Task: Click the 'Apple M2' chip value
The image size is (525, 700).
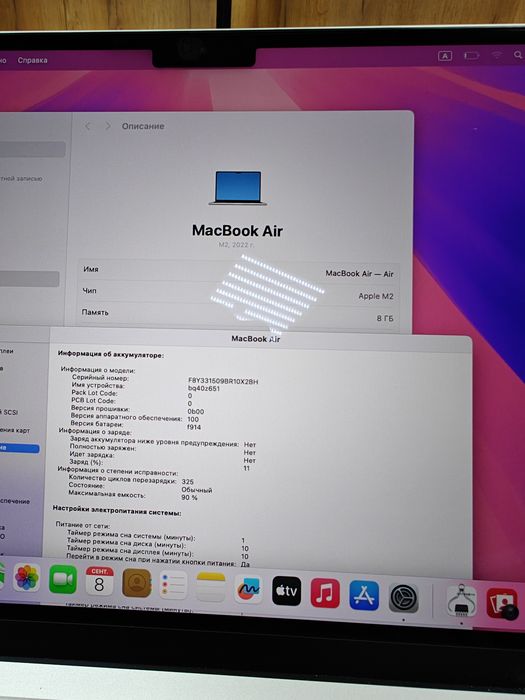Action: click(376, 296)
